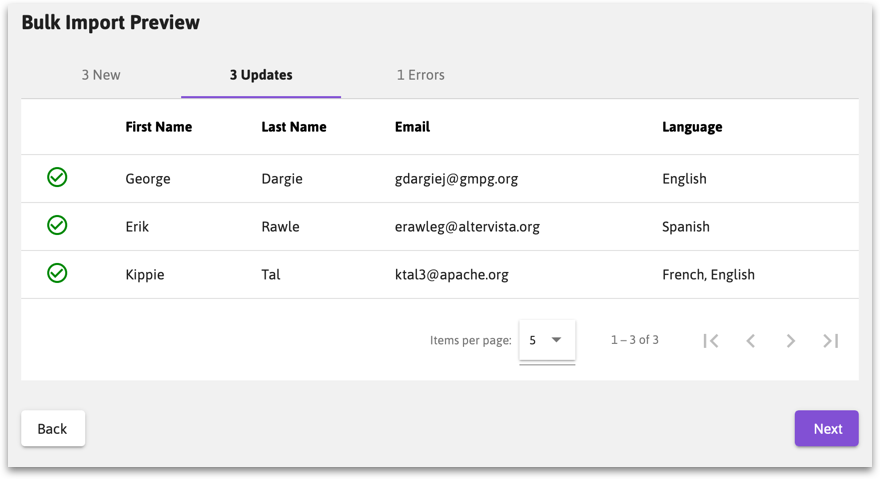Go to the first page icon

coord(711,341)
